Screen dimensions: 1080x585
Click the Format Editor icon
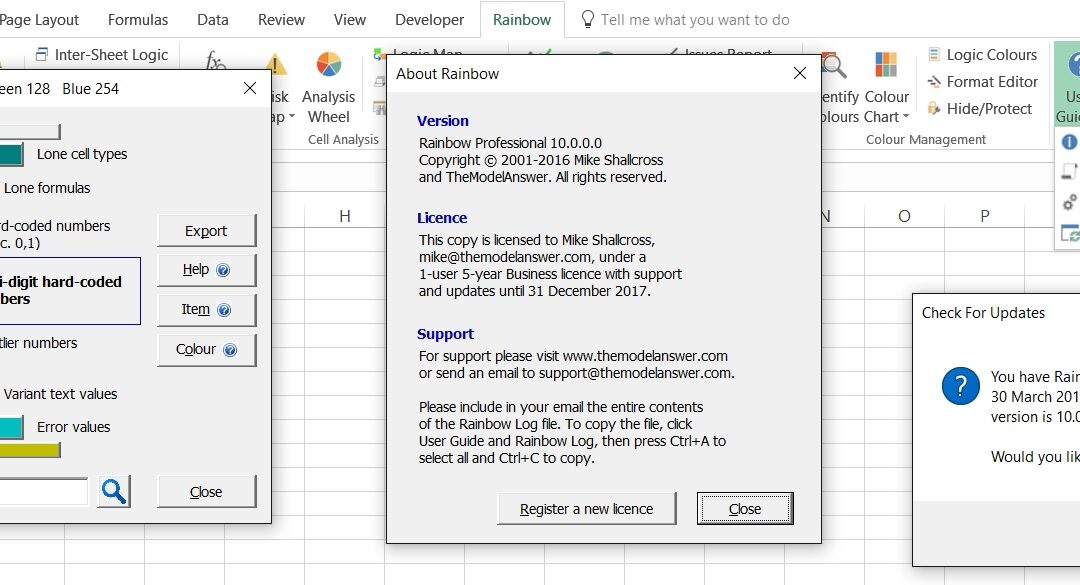point(934,82)
